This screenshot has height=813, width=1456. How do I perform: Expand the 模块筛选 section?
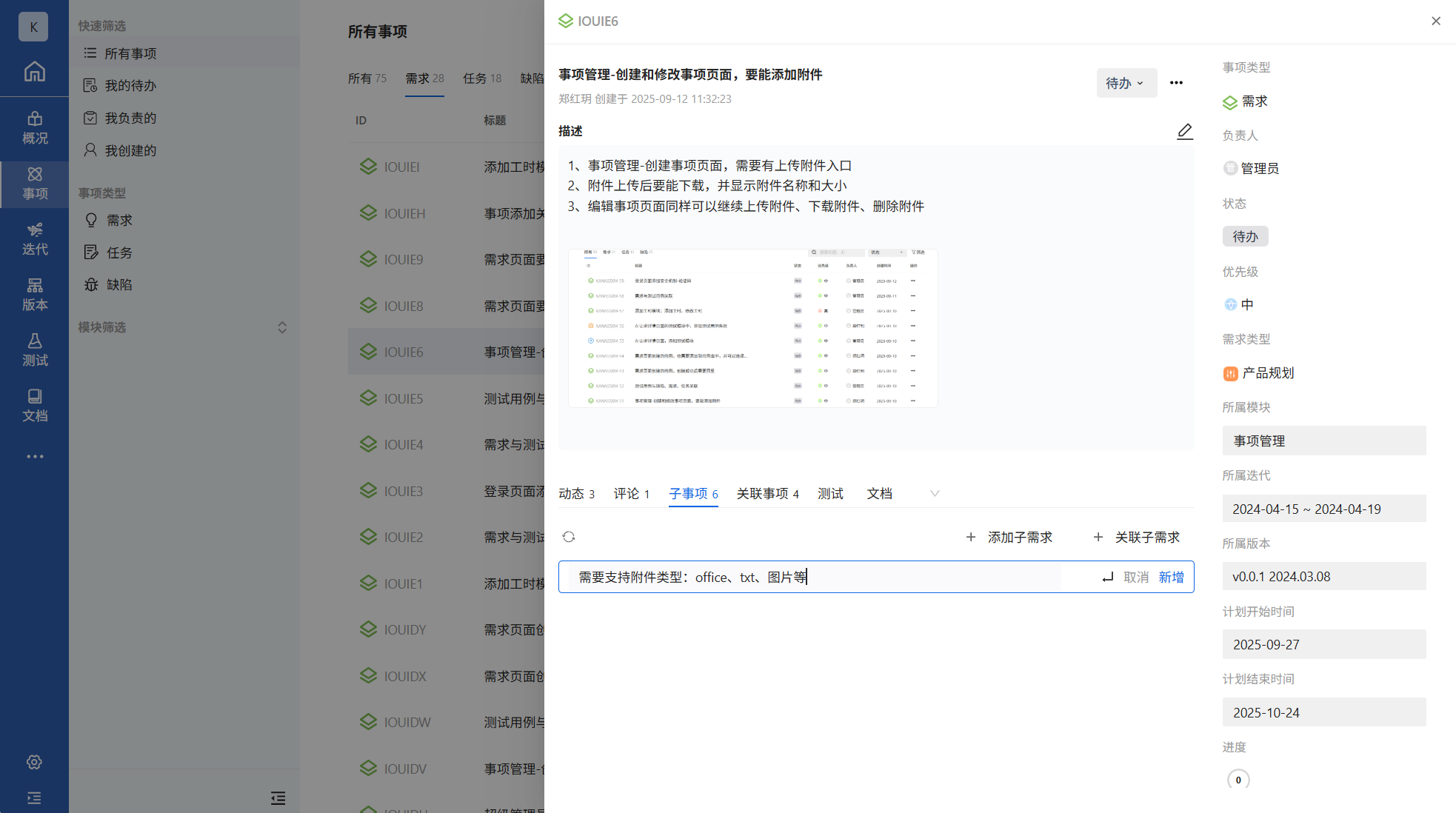[281, 327]
